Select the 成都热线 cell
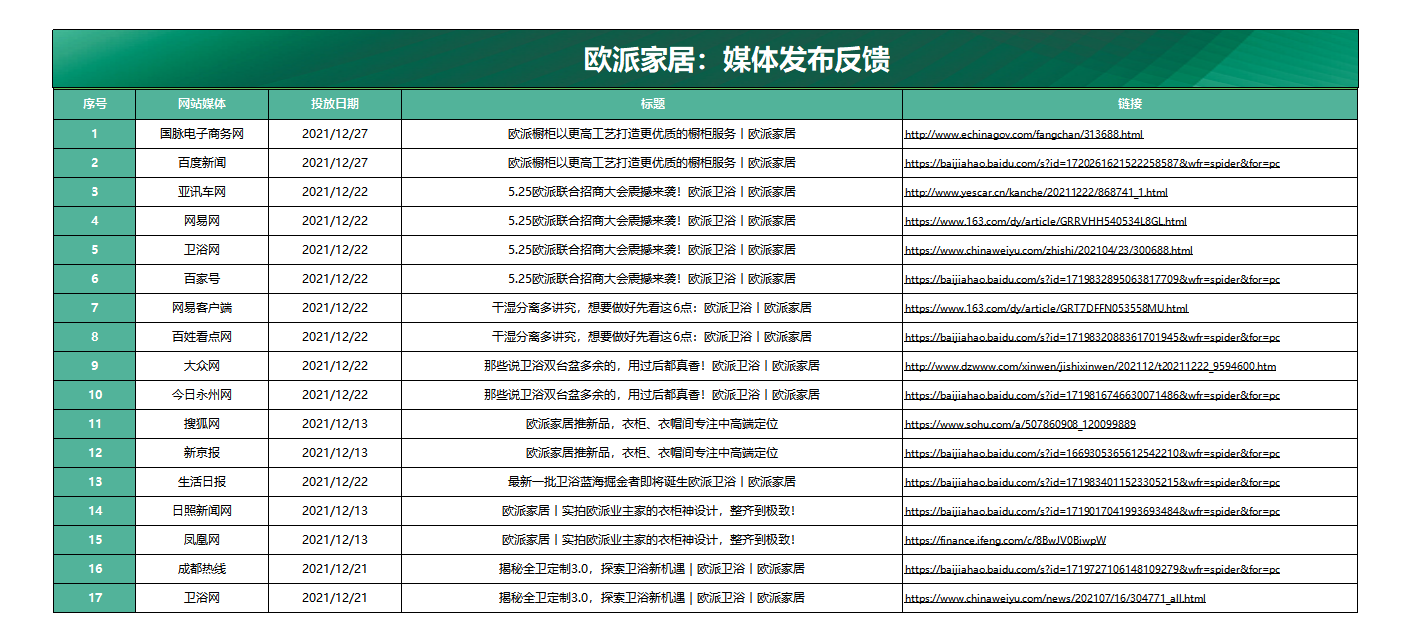 [x=202, y=569]
